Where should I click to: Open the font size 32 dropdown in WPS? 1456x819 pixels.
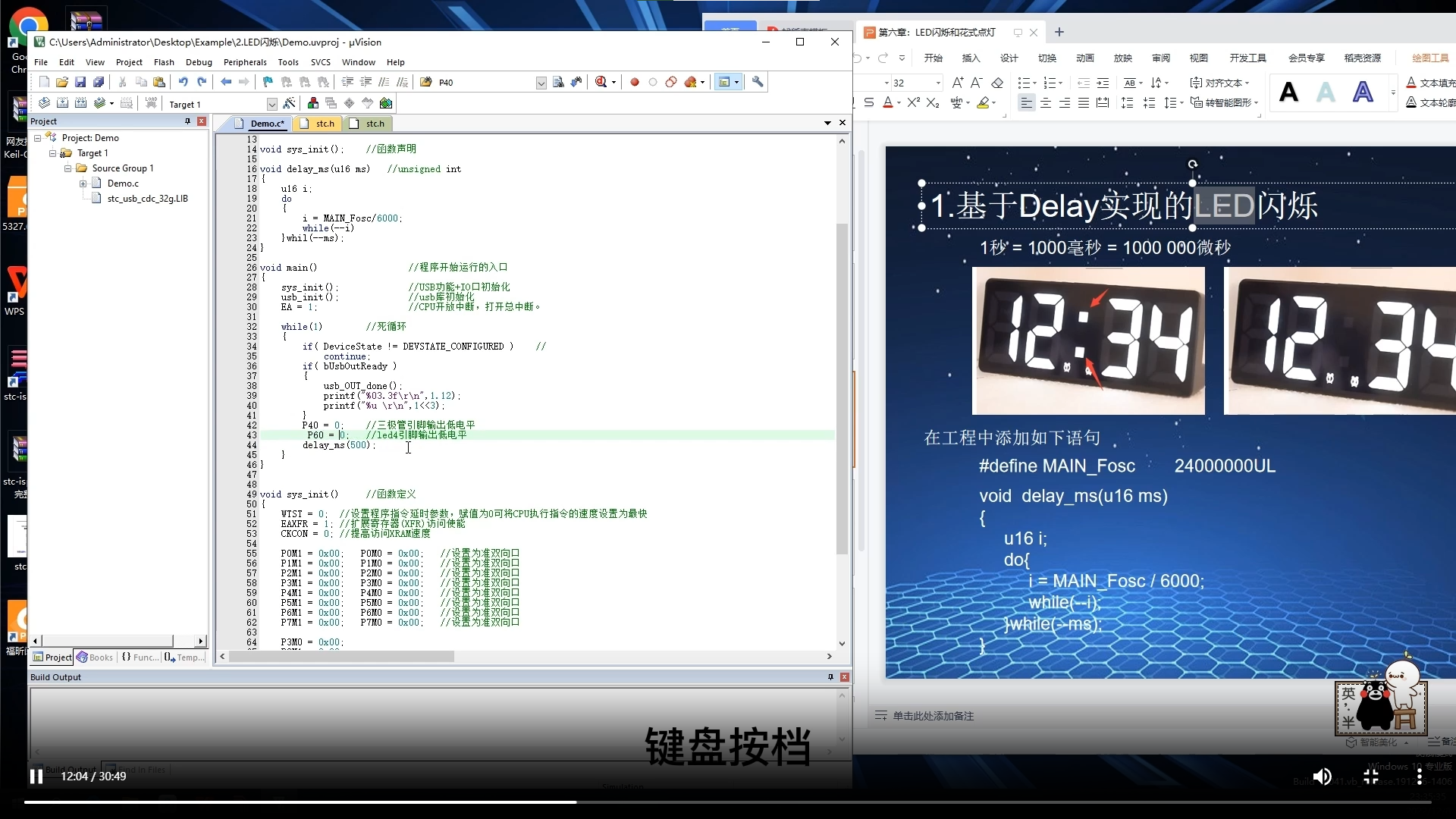pyautogui.click(x=938, y=83)
